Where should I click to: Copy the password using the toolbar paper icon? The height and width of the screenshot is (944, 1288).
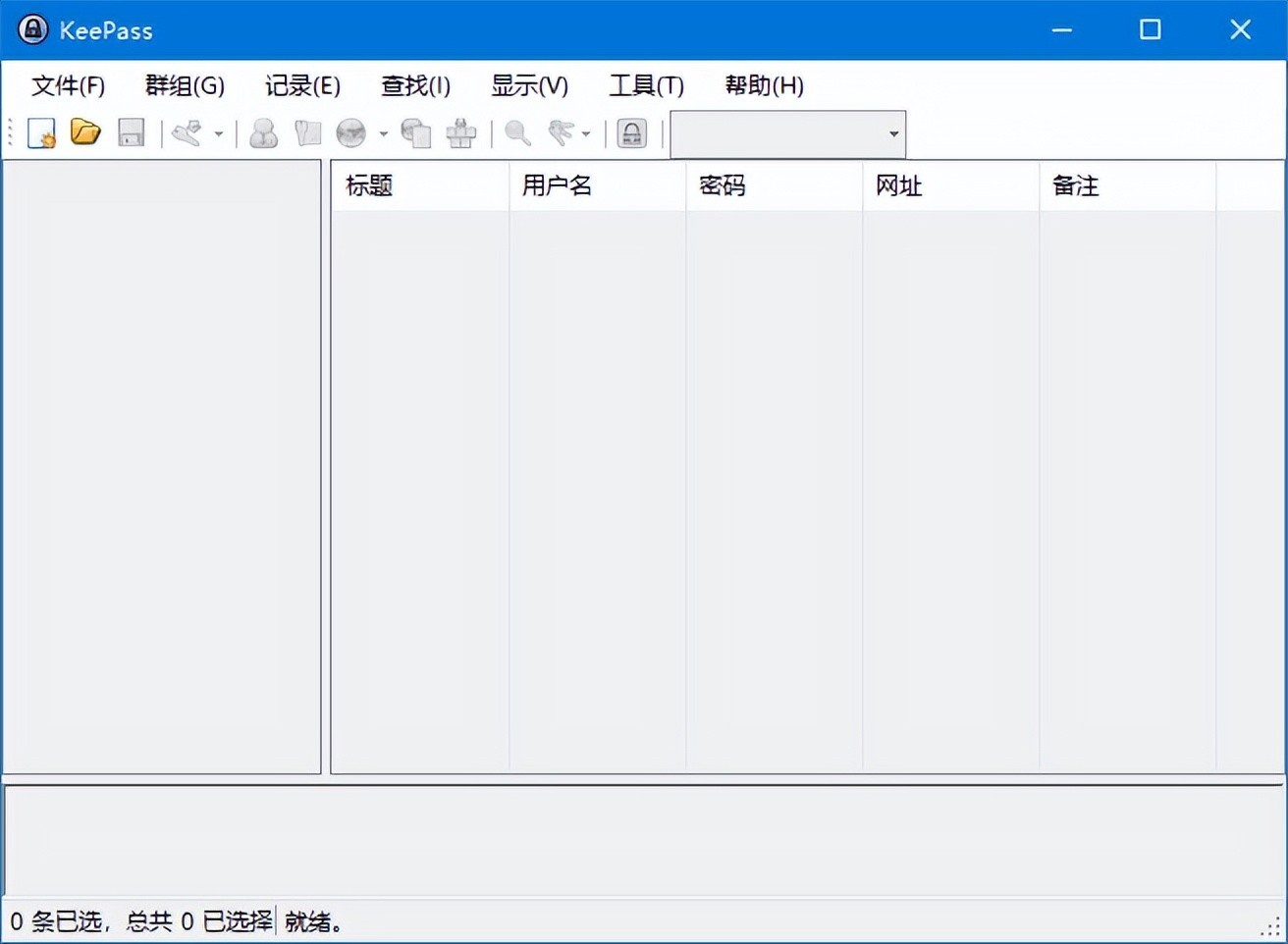click(307, 132)
